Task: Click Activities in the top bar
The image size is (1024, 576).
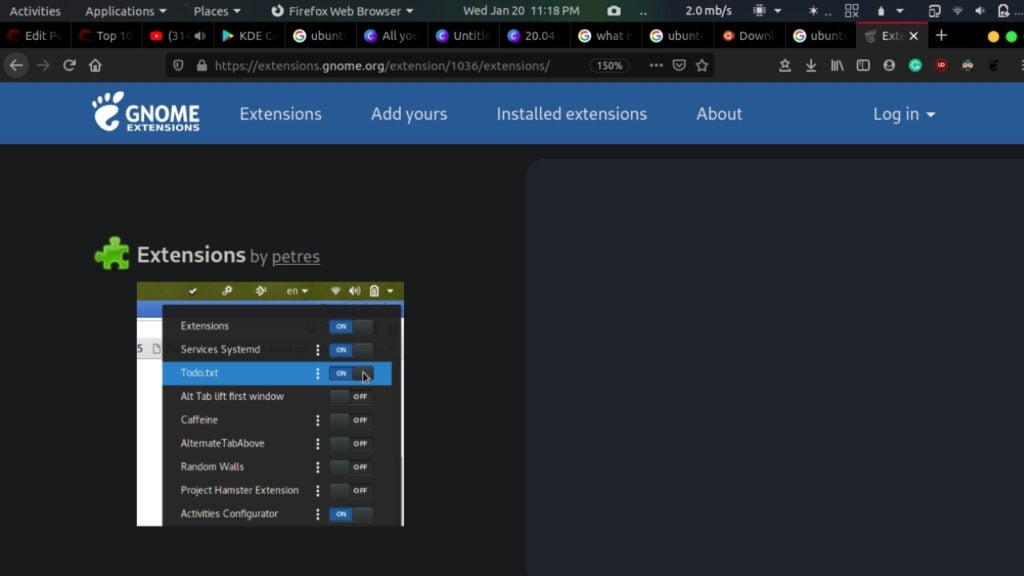Action: click(35, 11)
